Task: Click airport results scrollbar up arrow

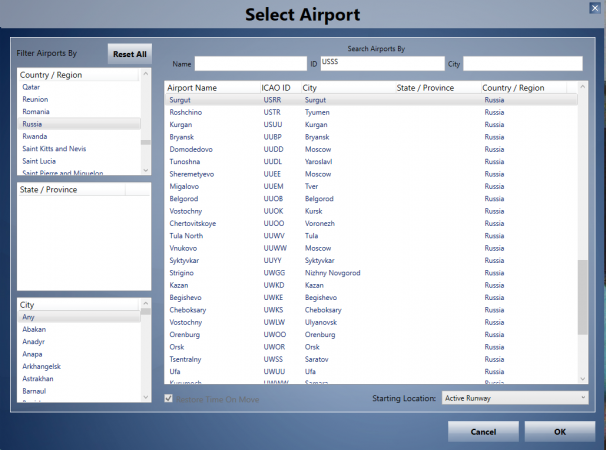Action: coord(582,87)
